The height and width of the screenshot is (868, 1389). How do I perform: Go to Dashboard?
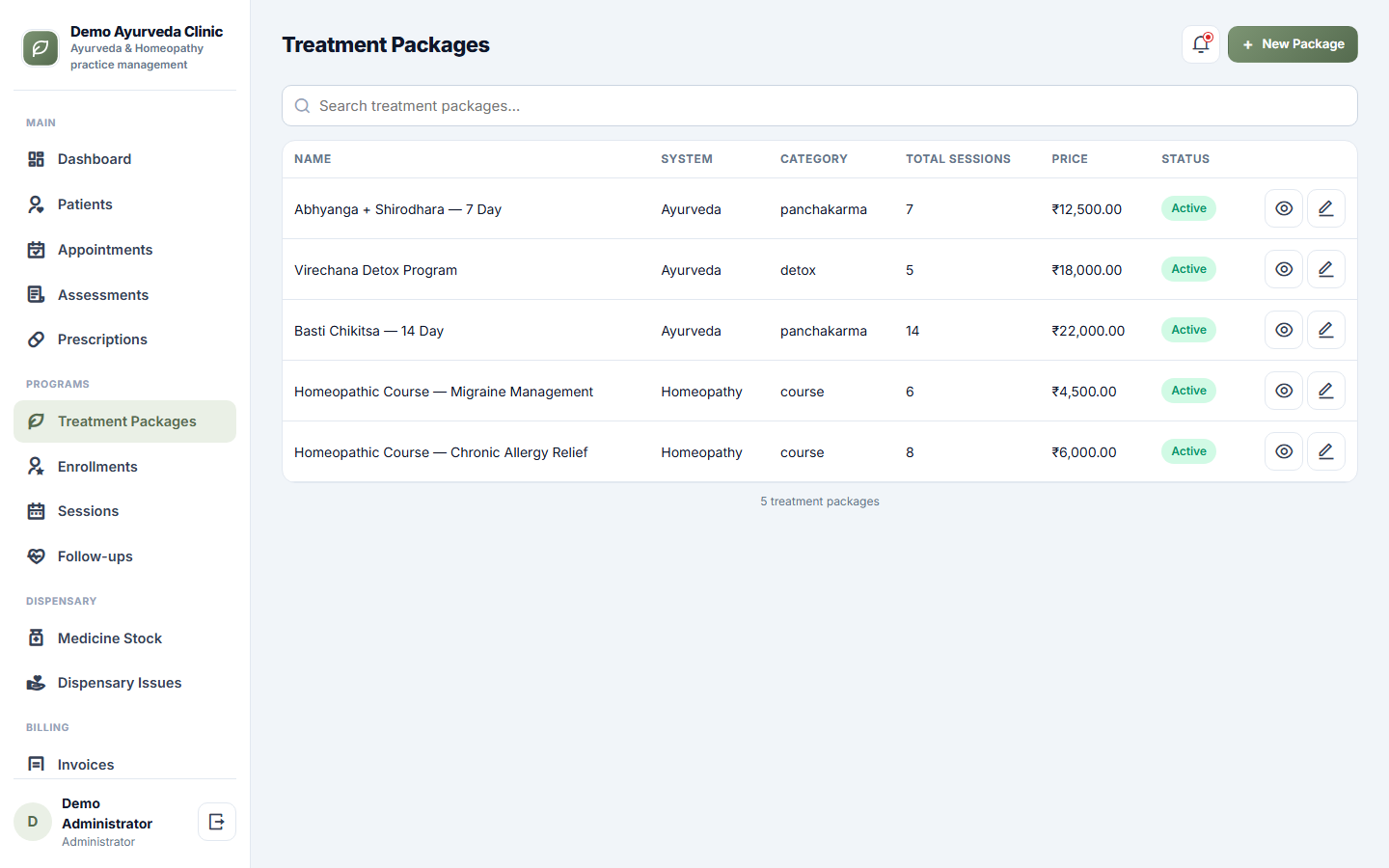124,159
